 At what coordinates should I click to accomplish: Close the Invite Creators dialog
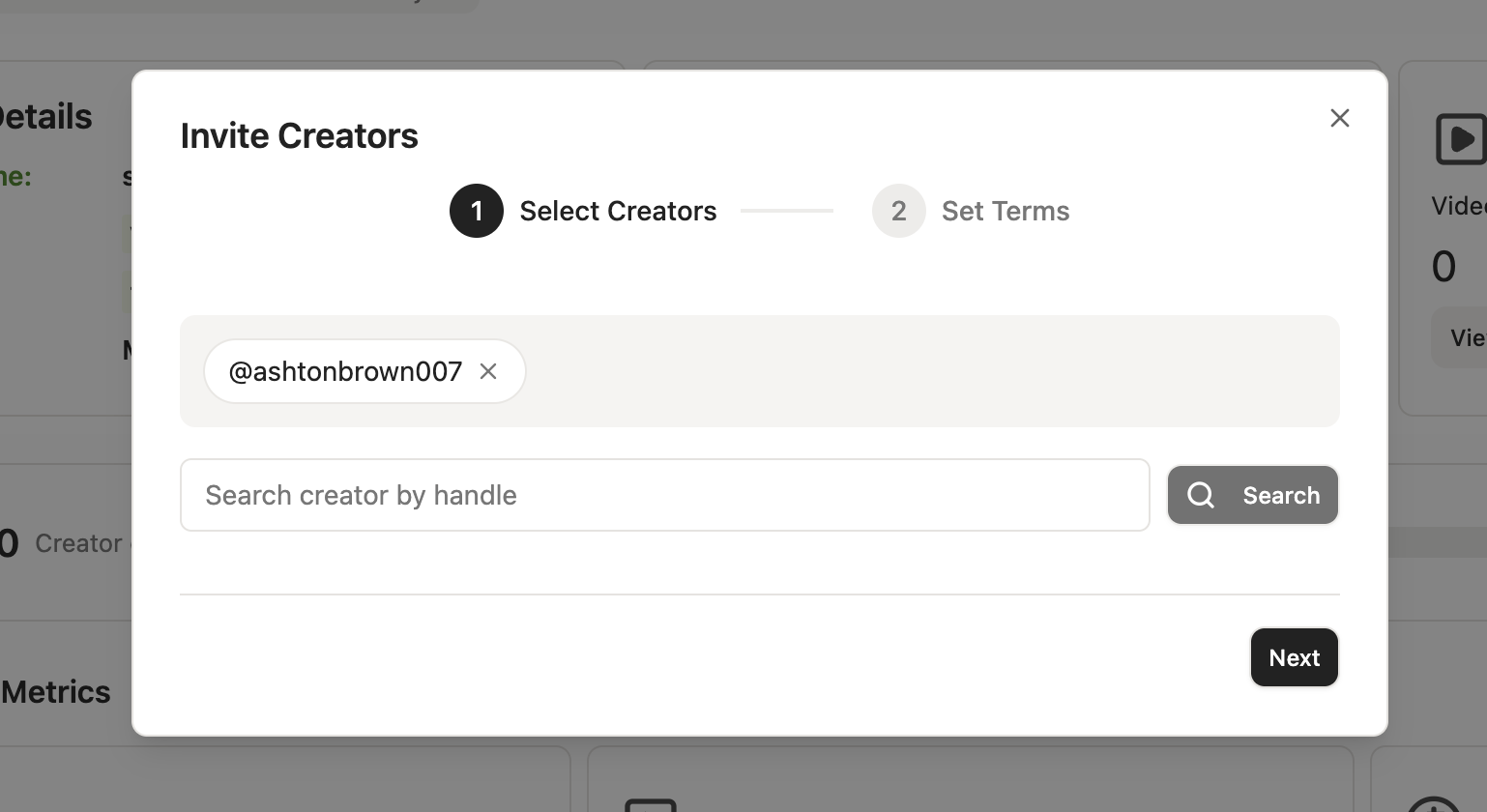pos(1339,118)
